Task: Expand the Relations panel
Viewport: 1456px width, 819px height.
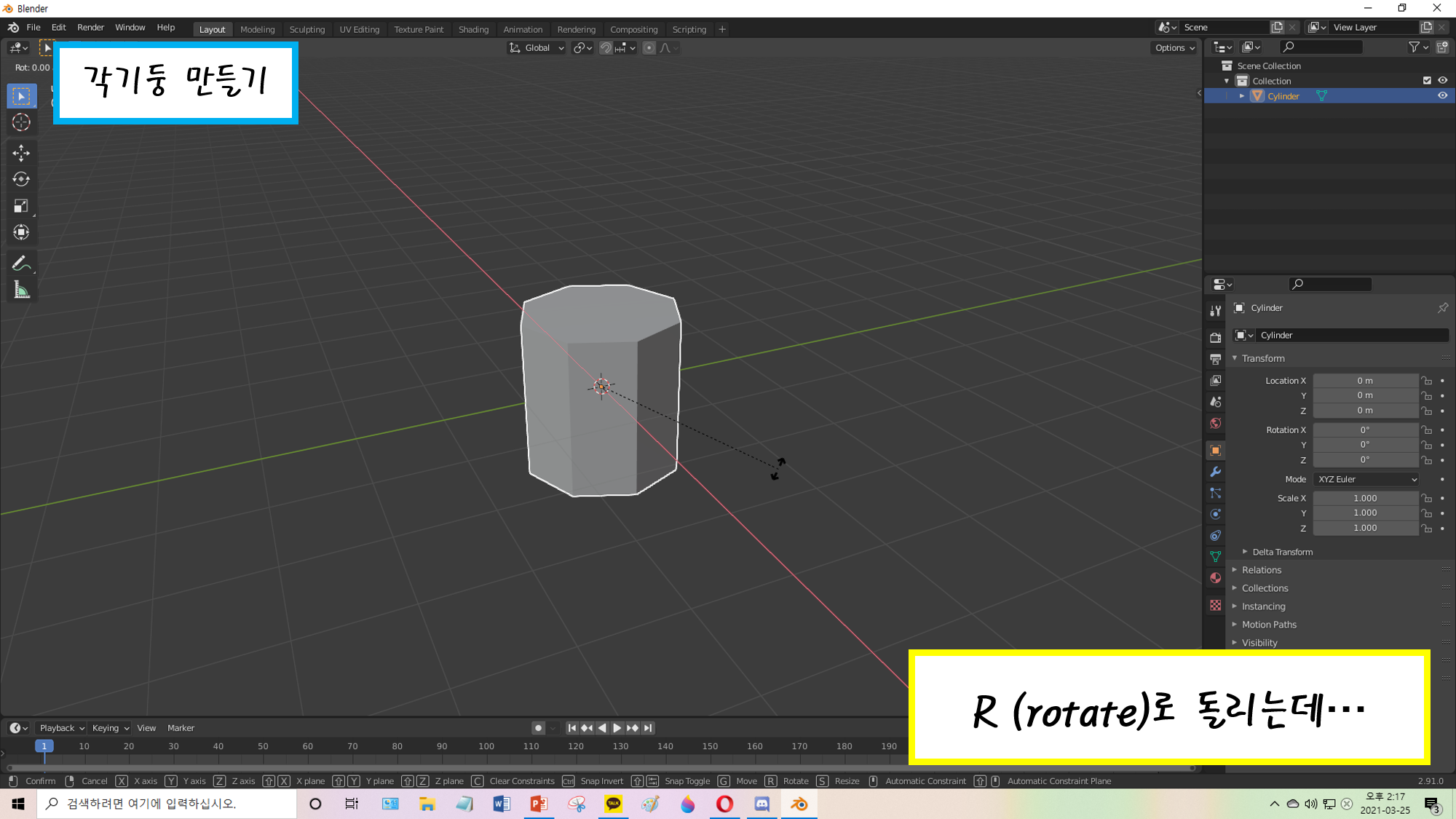Action: click(x=1261, y=570)
